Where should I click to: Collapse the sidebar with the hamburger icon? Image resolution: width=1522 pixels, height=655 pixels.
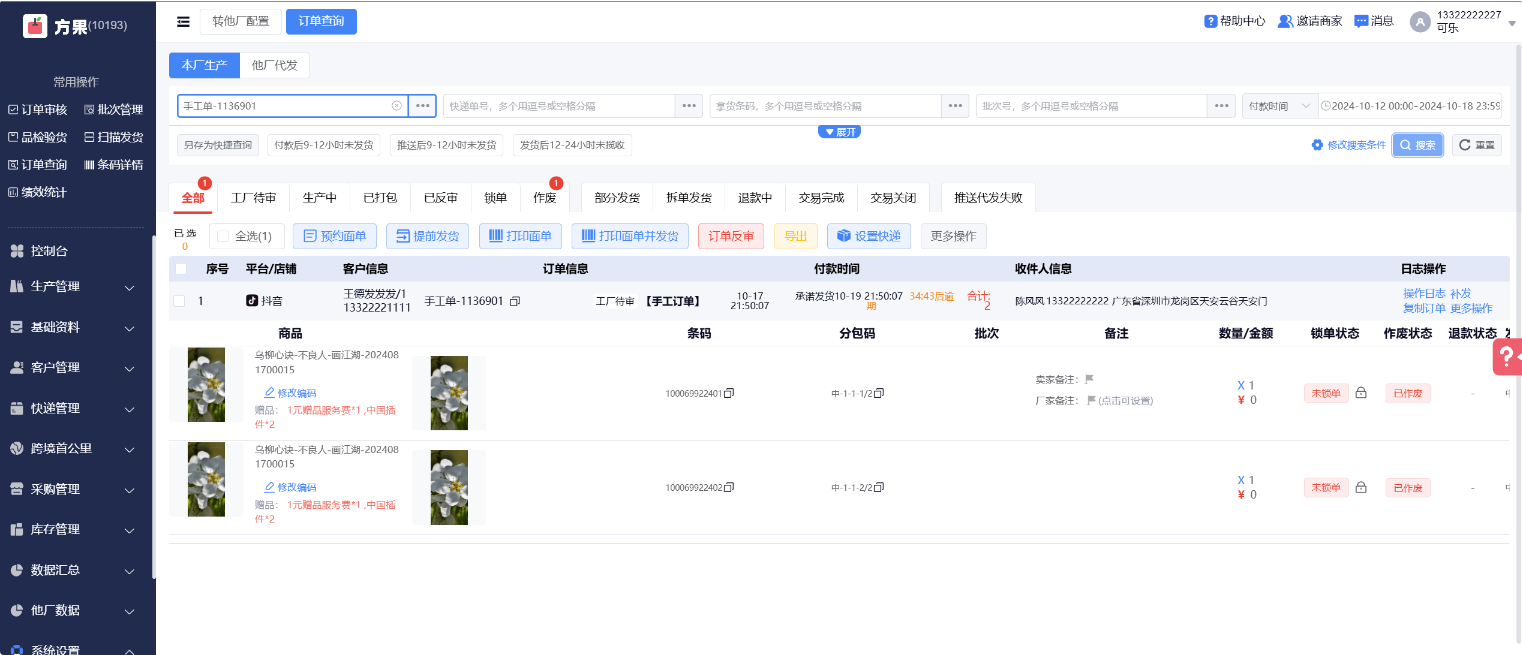coord(183,21)
